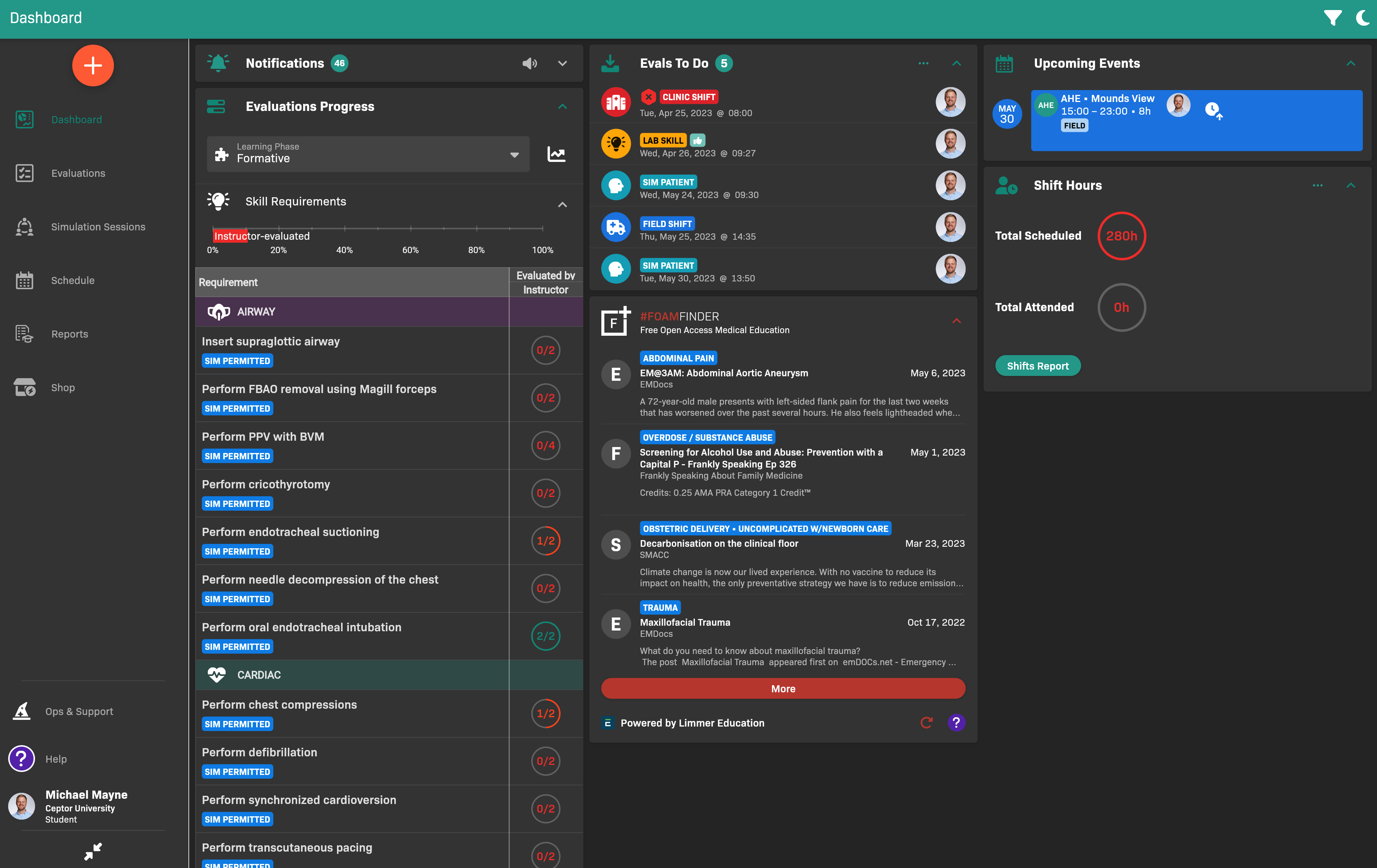Collapse sidebar with the shrink arrows icon
This screenshot has width=1377, height=868.
pyautogui.click(x=93, y=851)
